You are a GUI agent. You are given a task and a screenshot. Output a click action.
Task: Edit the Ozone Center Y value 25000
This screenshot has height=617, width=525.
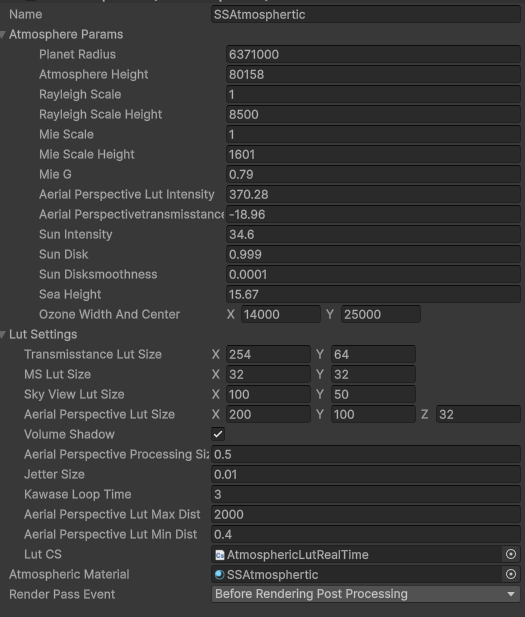tap(381, 314)
